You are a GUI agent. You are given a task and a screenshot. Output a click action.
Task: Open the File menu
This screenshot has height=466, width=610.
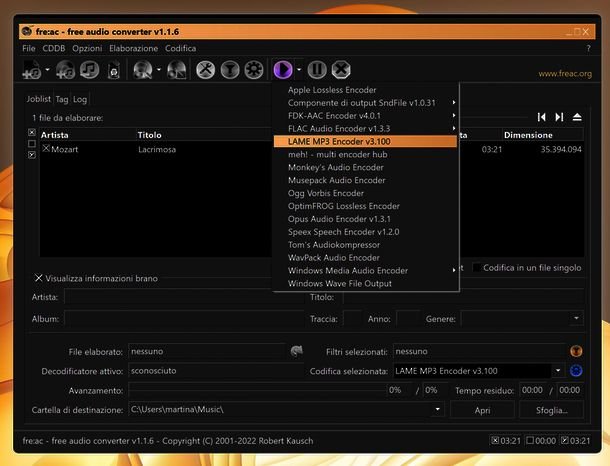point(29,48)
